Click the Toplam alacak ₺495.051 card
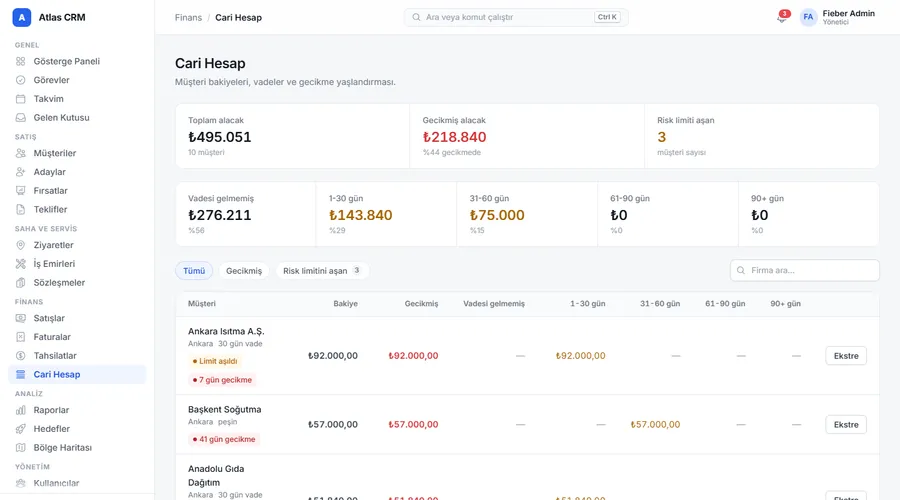900x500 pixels. coord(293,136)
